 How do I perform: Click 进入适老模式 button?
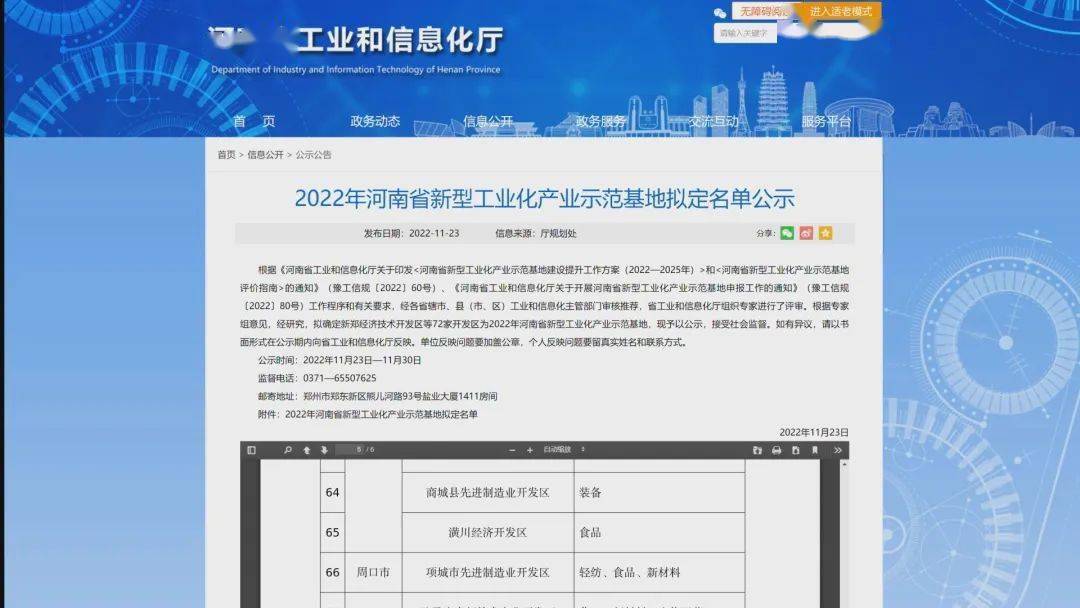[840, 11]
